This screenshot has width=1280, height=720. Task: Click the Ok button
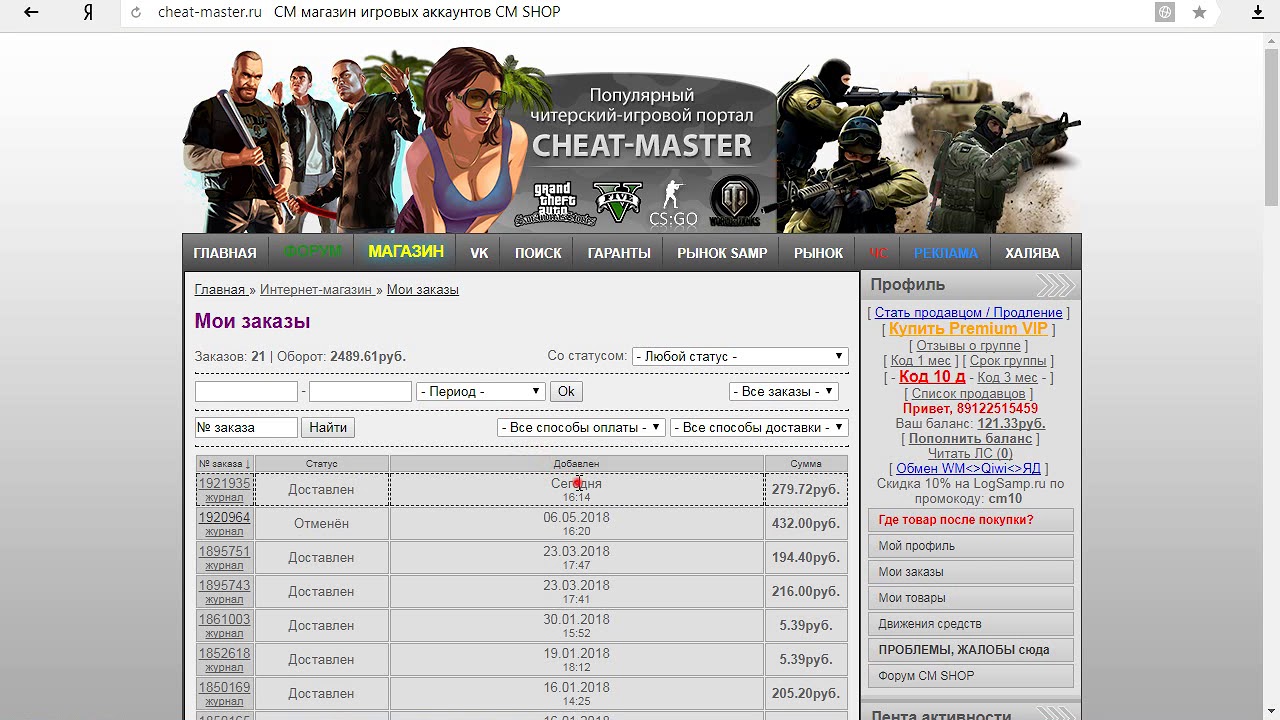566,391
